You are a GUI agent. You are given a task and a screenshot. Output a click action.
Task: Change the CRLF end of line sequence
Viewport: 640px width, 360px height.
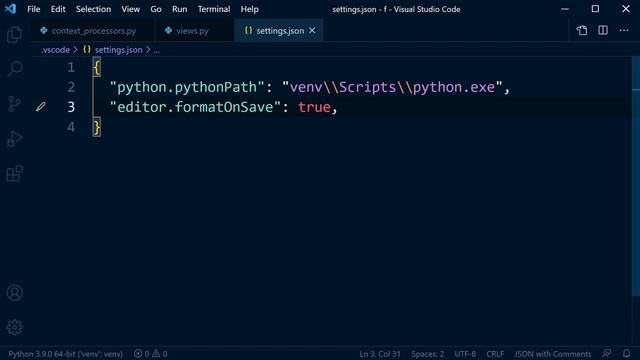tap(495, 354)
